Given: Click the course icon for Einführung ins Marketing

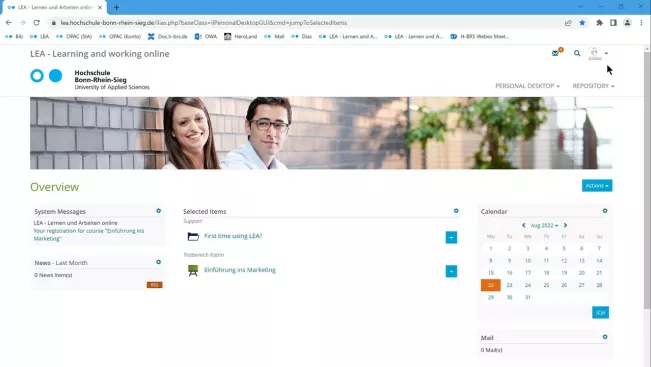Looking at the screenshot, I should (193, 271).
